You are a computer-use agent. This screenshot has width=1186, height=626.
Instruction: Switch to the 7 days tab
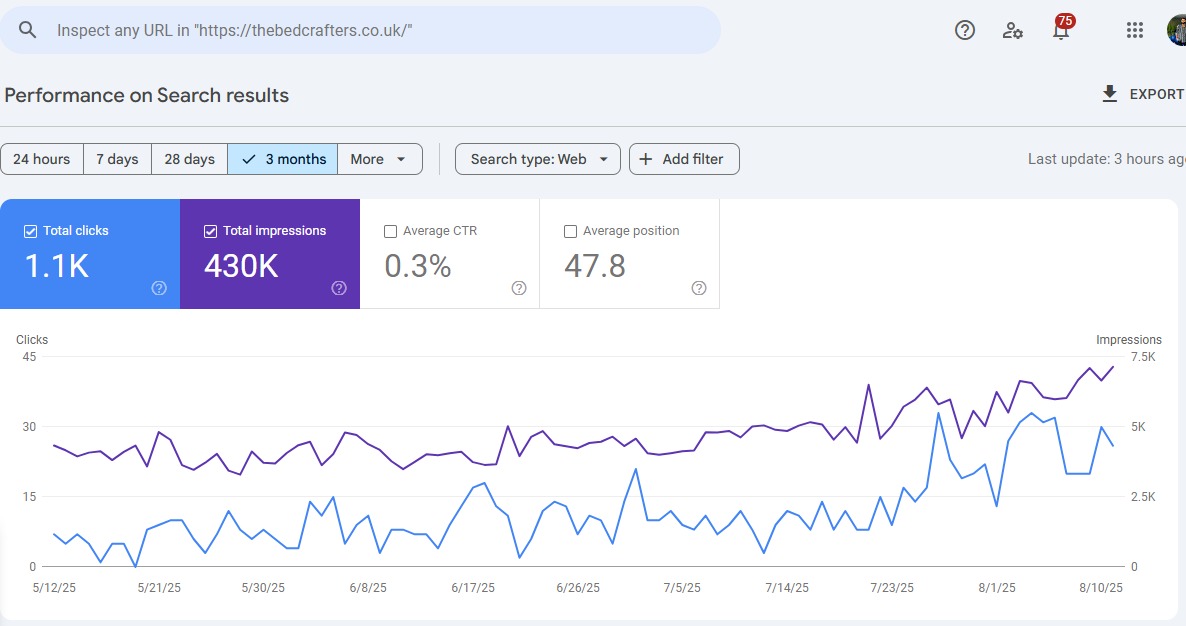click(117, 158)
